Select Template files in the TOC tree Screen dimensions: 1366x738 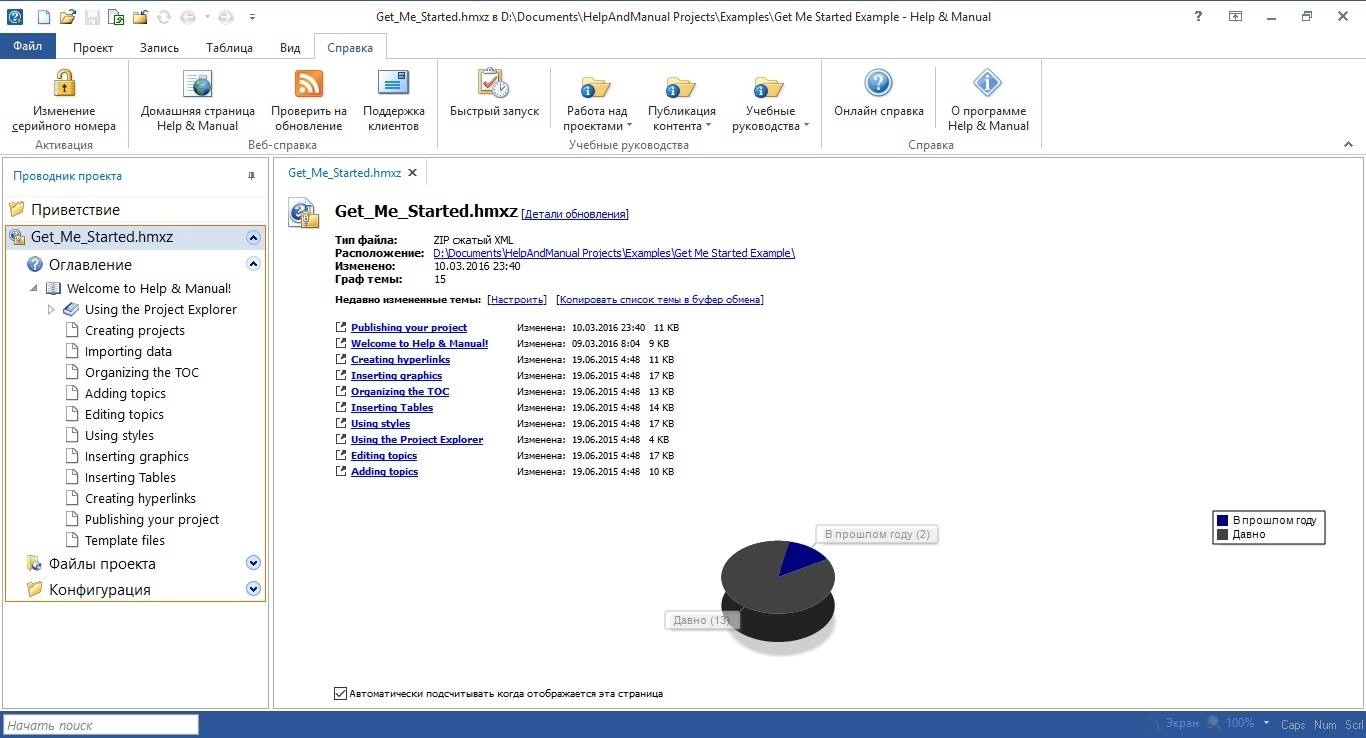[x=125, y=540]
